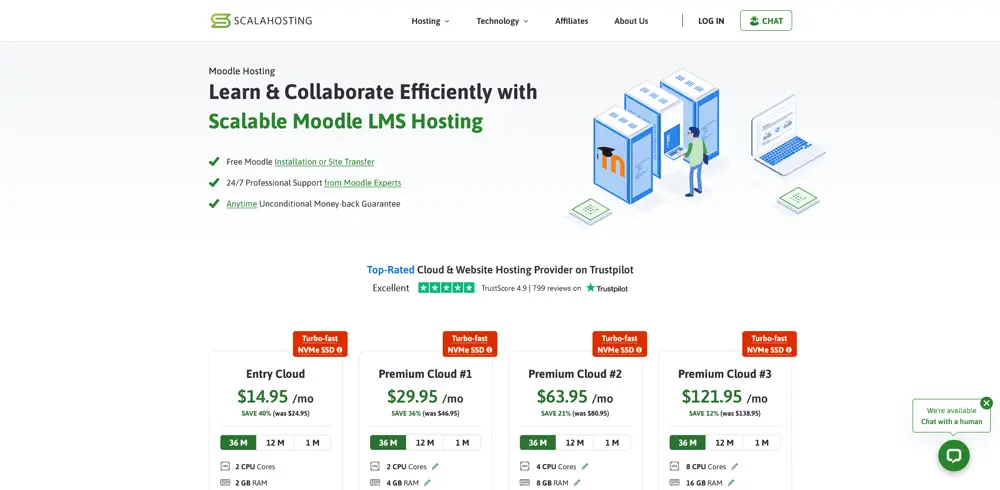Open the Affiliates page

pyautogui.click(x=571, y=21)
